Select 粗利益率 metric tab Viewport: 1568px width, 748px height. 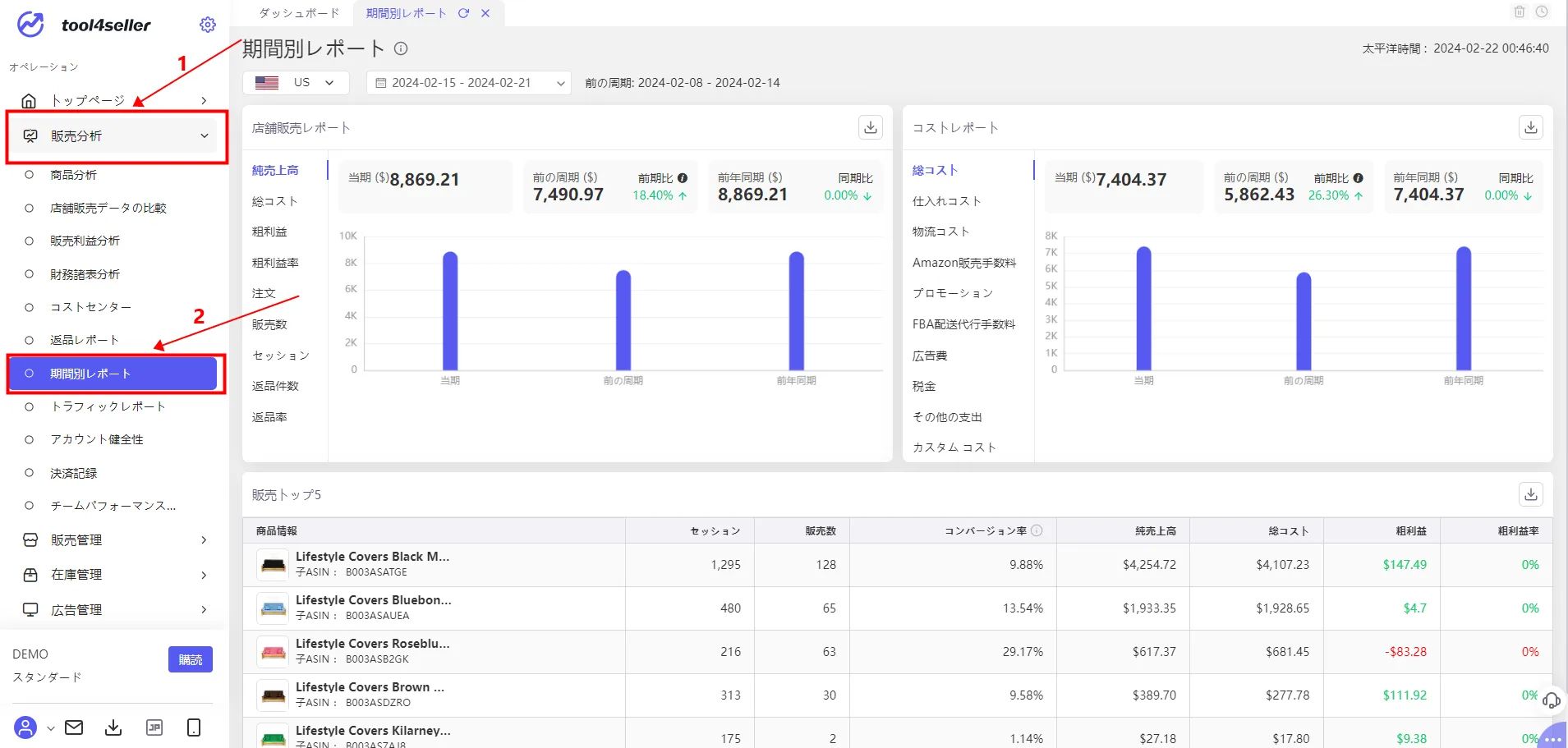[275, 263]
